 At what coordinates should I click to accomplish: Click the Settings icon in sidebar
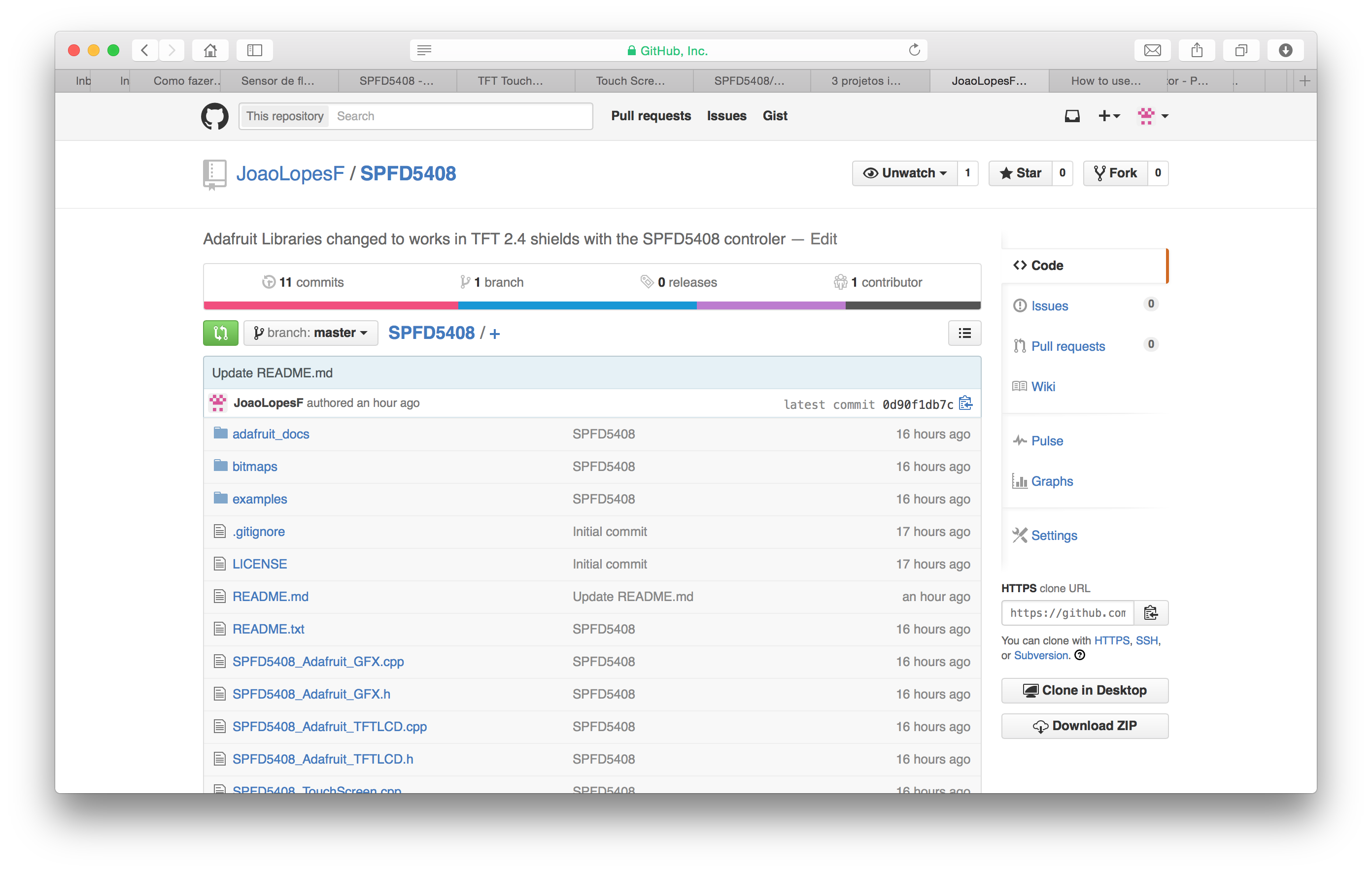(x=1018, y=535)
